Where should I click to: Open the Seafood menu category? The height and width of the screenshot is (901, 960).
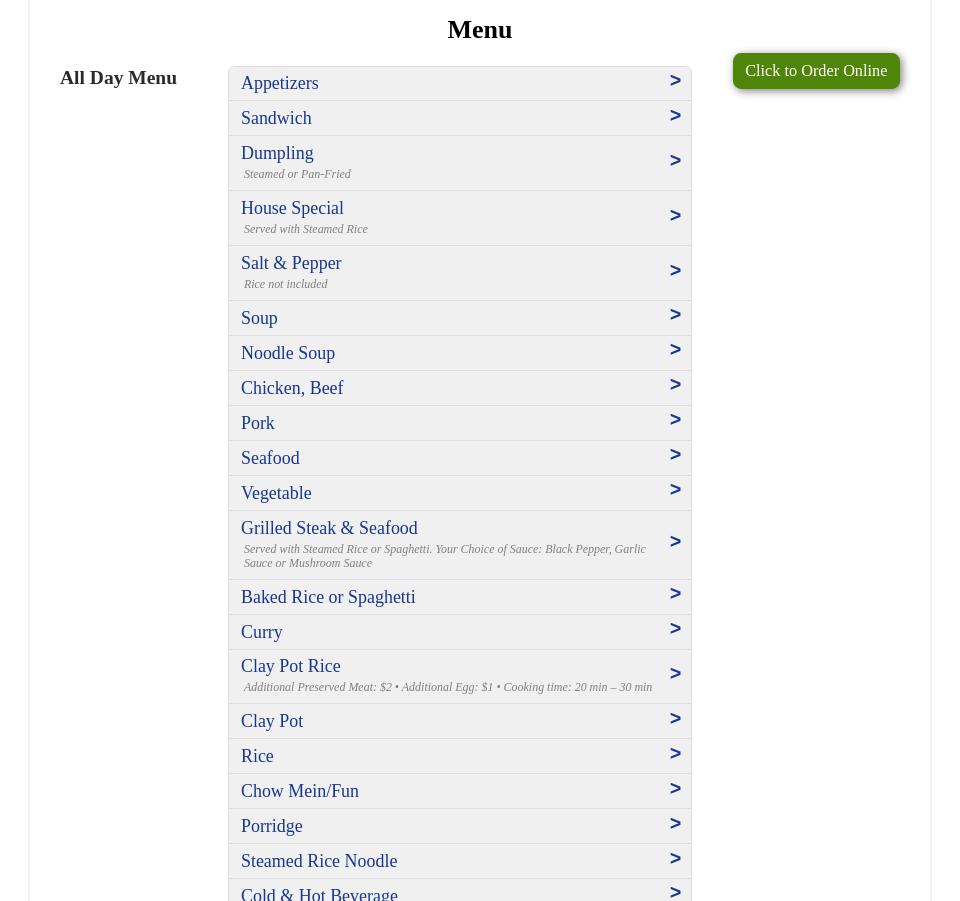(270, 458)
